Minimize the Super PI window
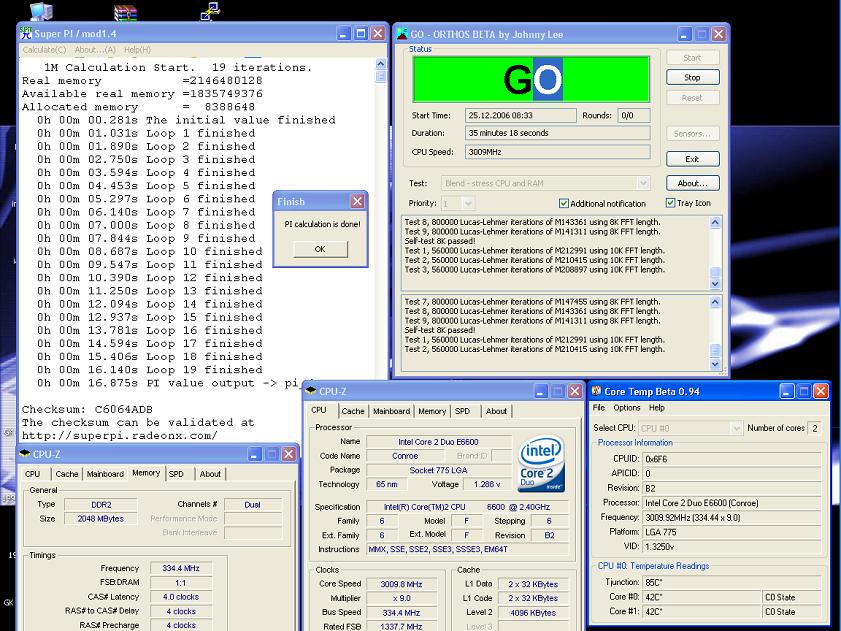Image resolution: width=841 pixels, height=631 pixels. pos(344,33)
